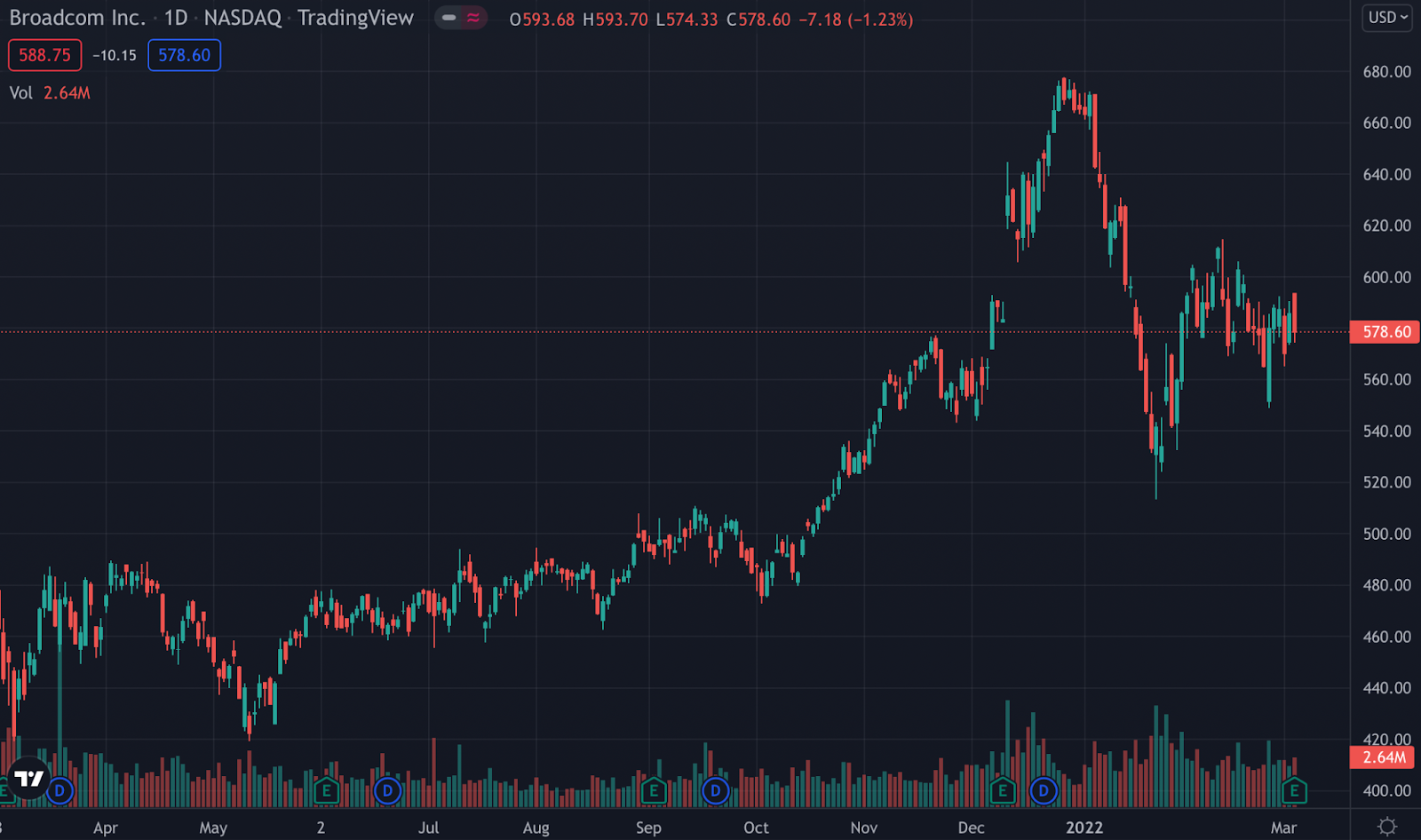The height and width of the screenshot is (840, 1421).
Task: Open the USD currency dropdown
Action: point(1387,18)
